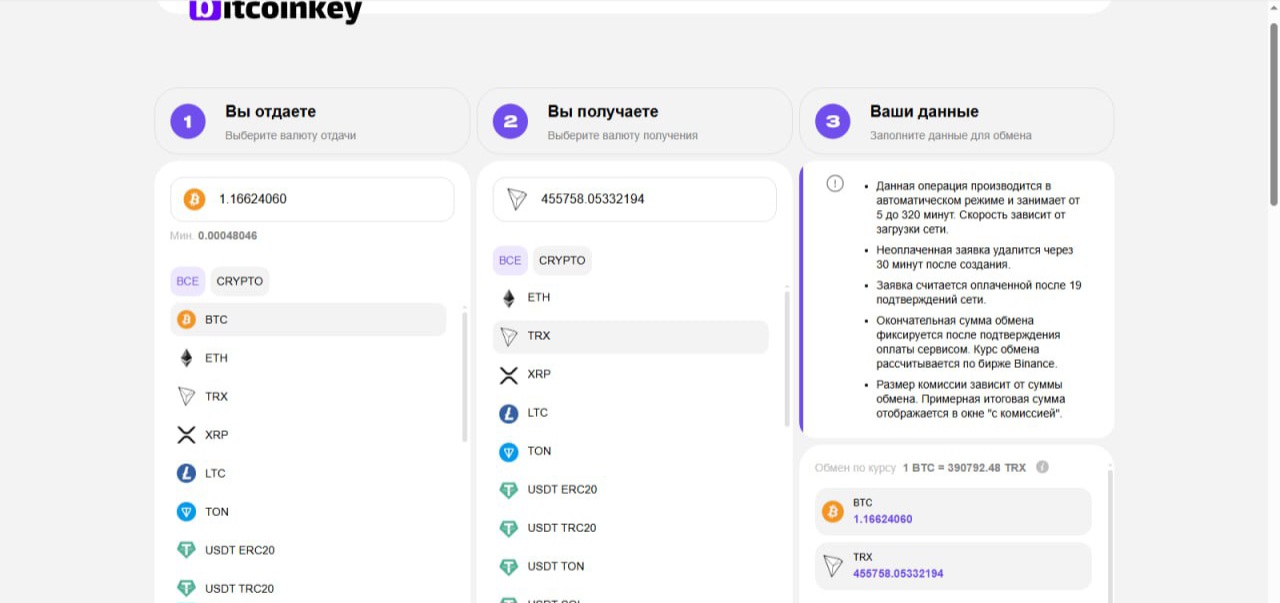This screenshot has height=603, width=1280.
Task: Select TON icon in the send list
Action: coord(186,512)
